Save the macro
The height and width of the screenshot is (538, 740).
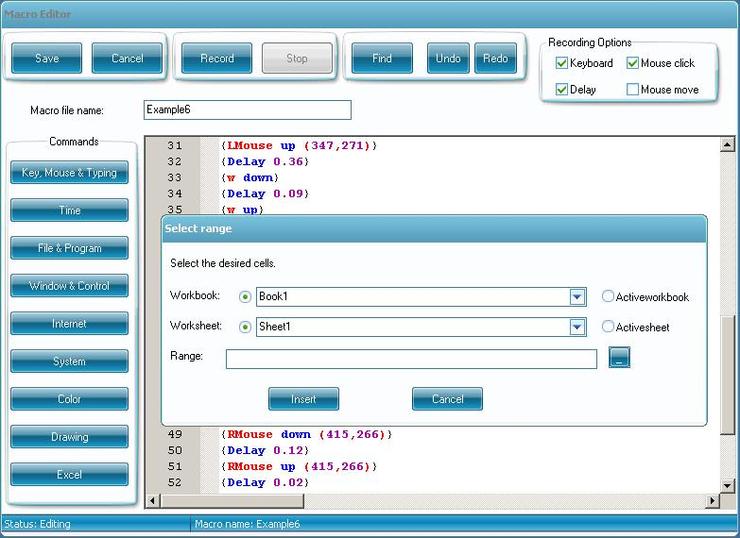point(47,59)
